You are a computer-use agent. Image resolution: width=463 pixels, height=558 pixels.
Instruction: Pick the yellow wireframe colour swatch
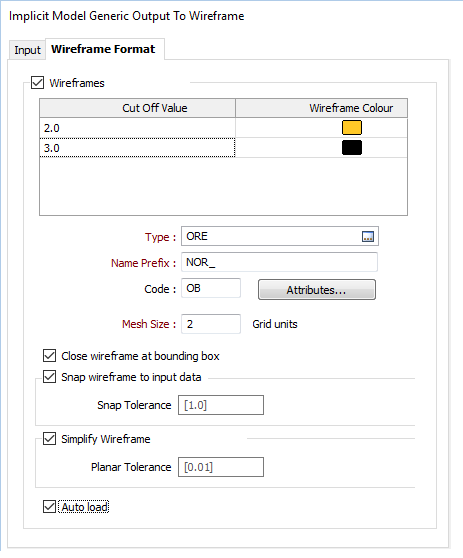click(352, 127)
